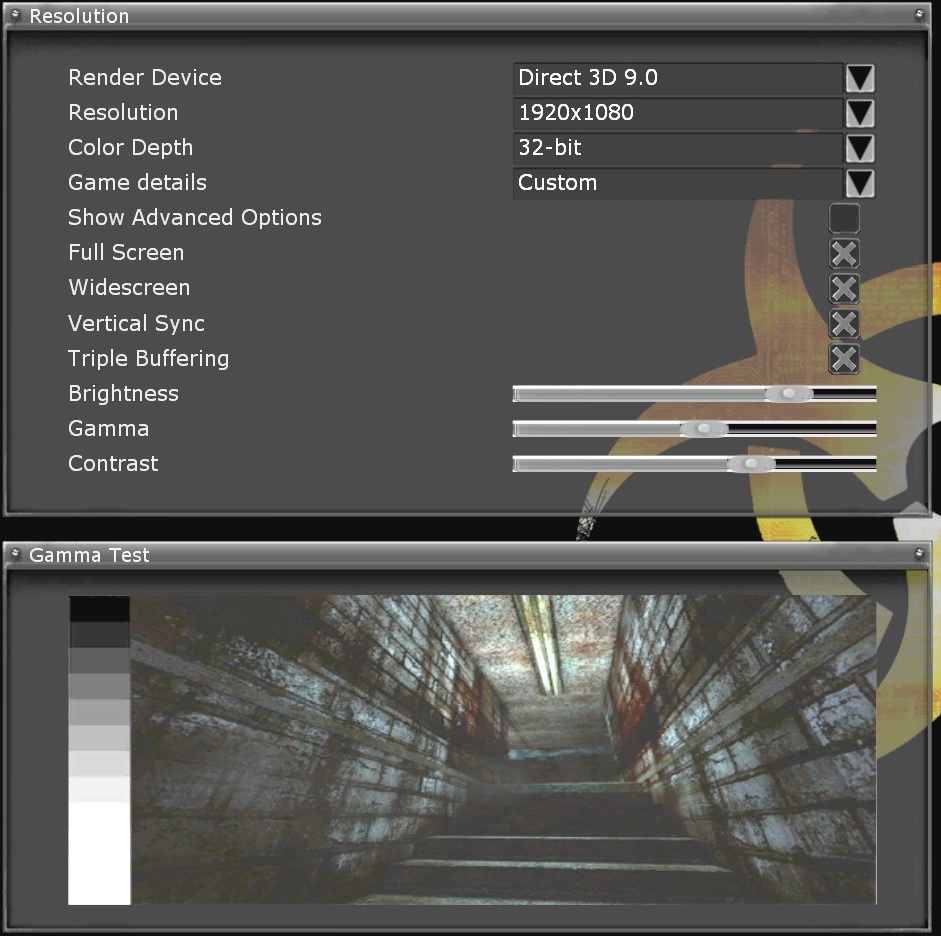Open the Render Device dropdown arrow
Image resolution: width=941 pixels, height=936 pixels.
click(x=860, y=78)
